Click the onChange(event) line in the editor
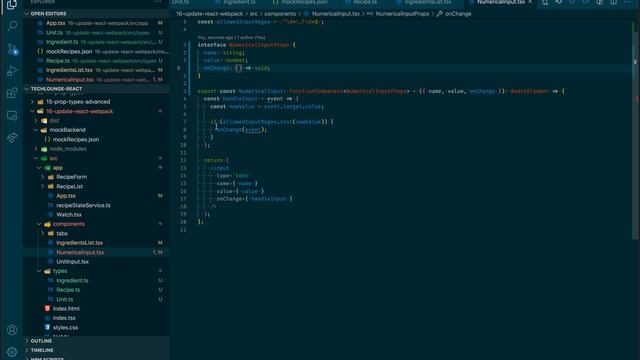640x360 pixels. (x=241, y=130)
